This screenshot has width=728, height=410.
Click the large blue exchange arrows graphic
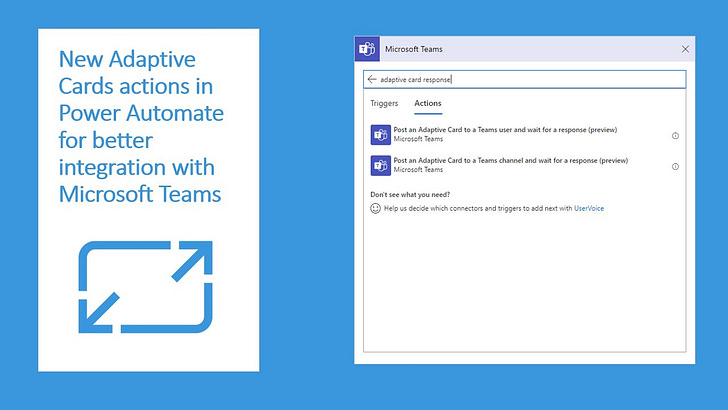pos(145,286)
